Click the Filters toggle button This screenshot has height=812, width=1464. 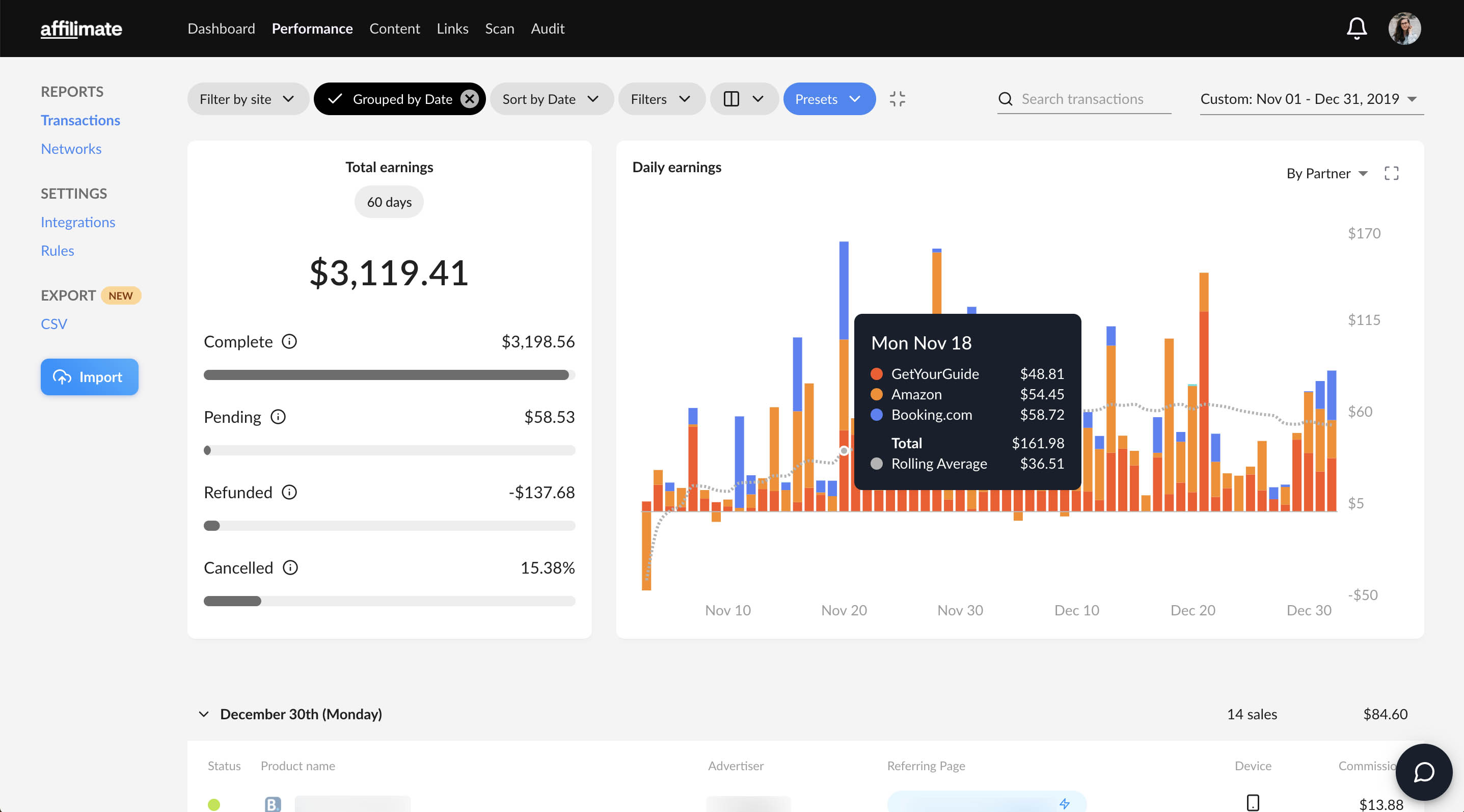[660, 99]
